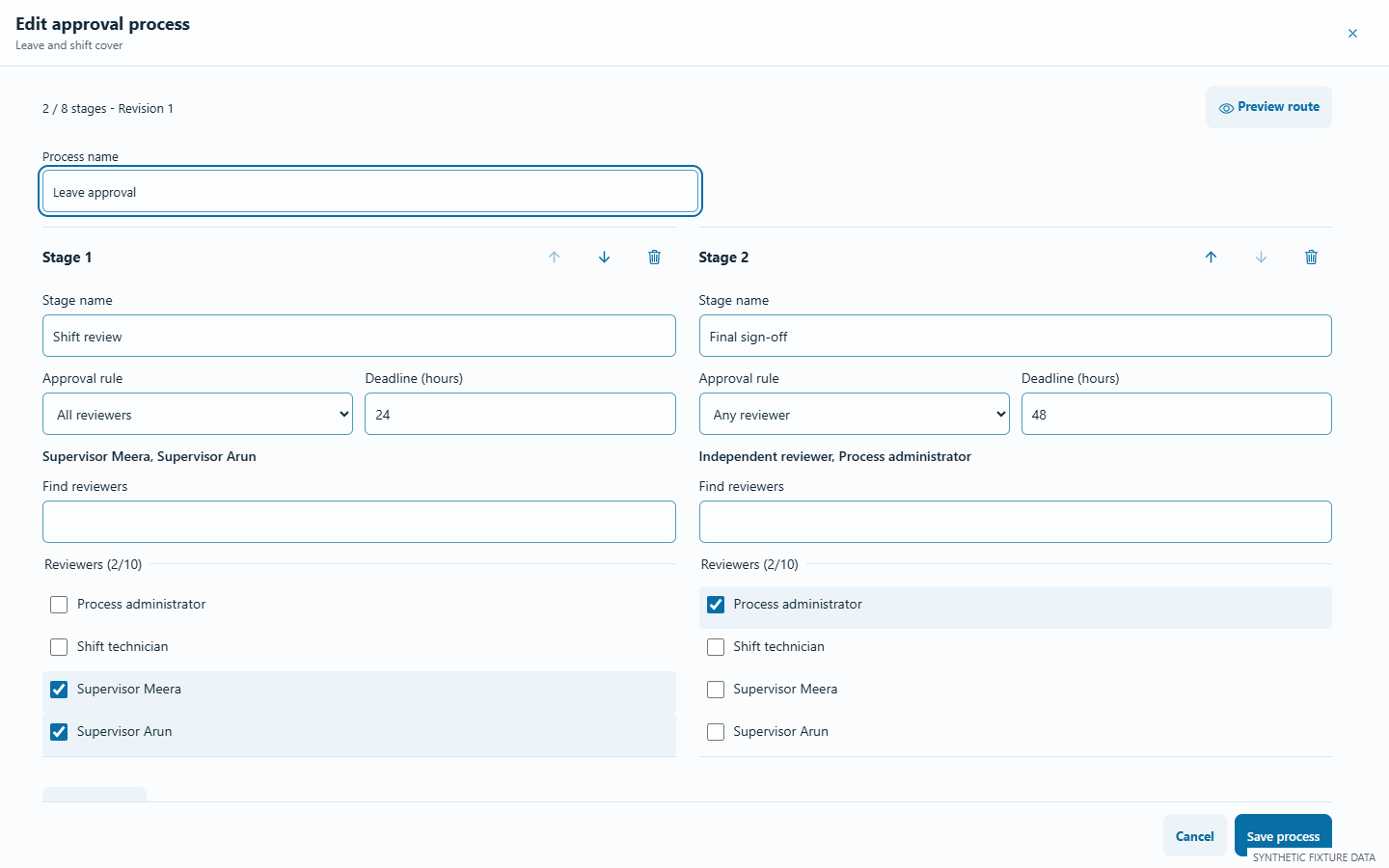This screenshot has height=868, width=1389.
Task: Click the 'Stage 1' heading
Action: [68, 258]
